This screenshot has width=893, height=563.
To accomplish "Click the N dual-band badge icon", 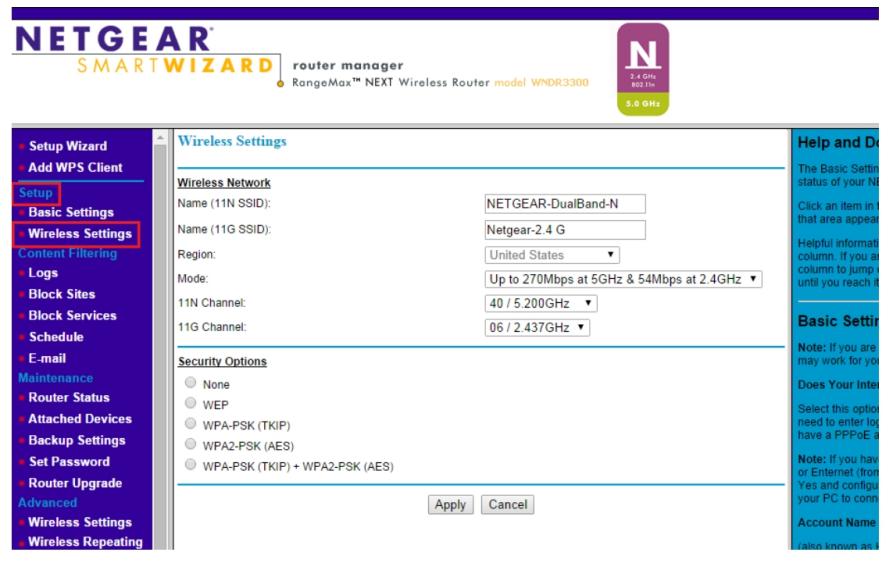I will coord(643,69).
